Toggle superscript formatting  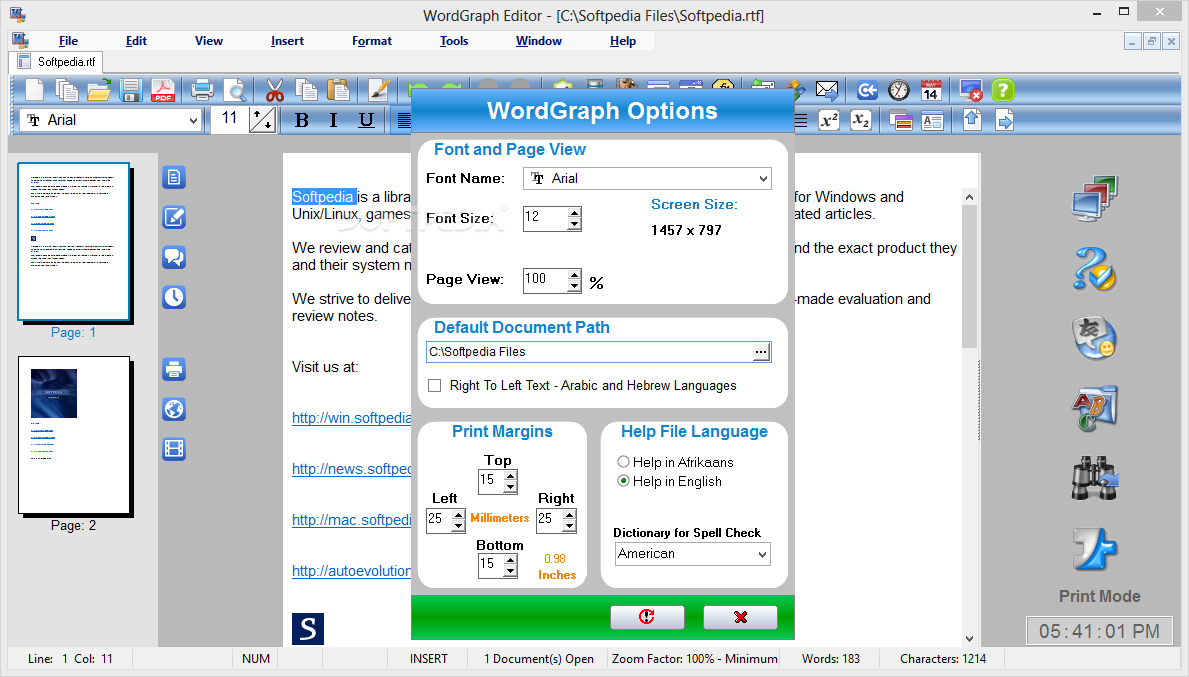click(x=829, y=120)
